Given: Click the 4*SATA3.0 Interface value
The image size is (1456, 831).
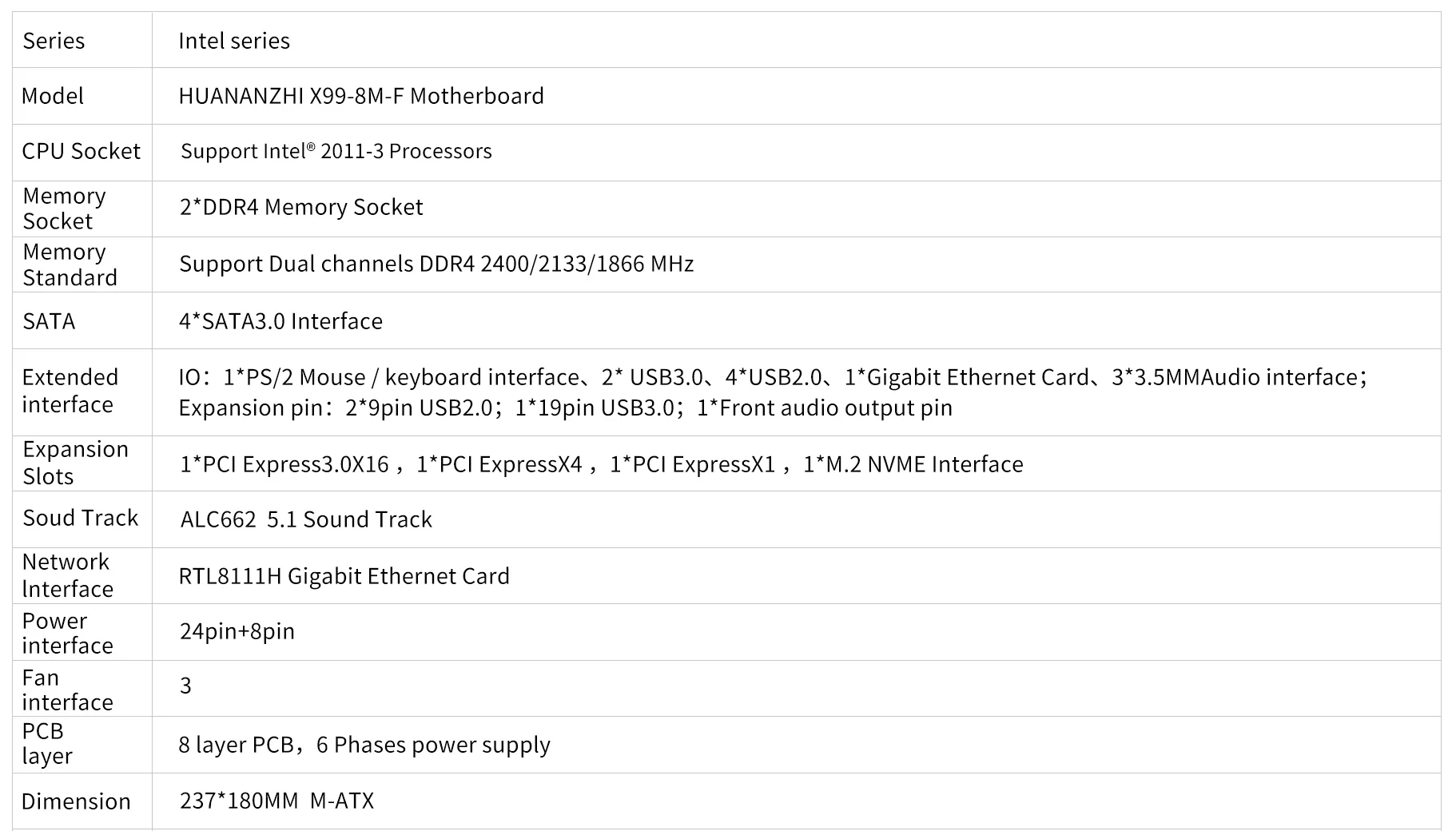Looking at the screenshot, I should pyautogui.click(x=280, y=321).
